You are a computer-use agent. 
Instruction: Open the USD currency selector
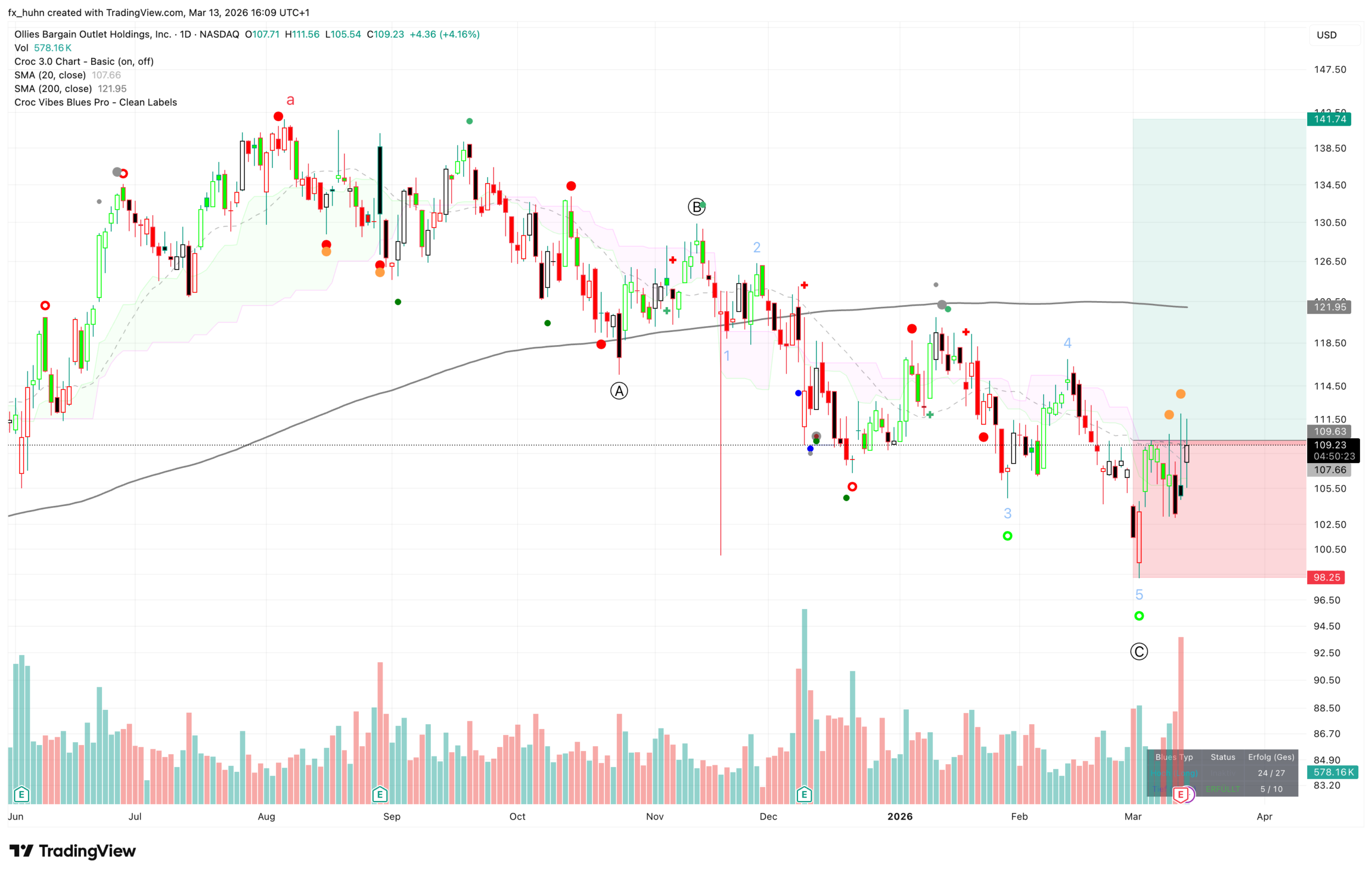[x=1326, y=35]
